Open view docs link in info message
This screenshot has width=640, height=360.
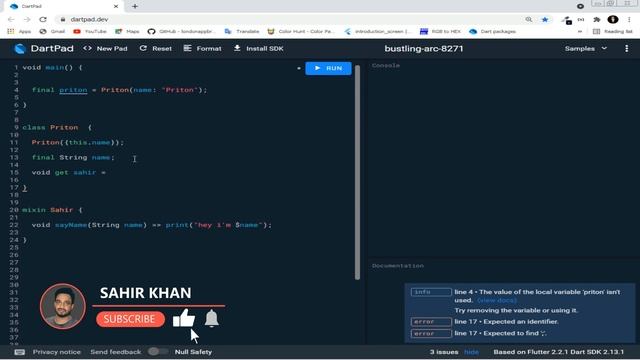click(497, 300)
